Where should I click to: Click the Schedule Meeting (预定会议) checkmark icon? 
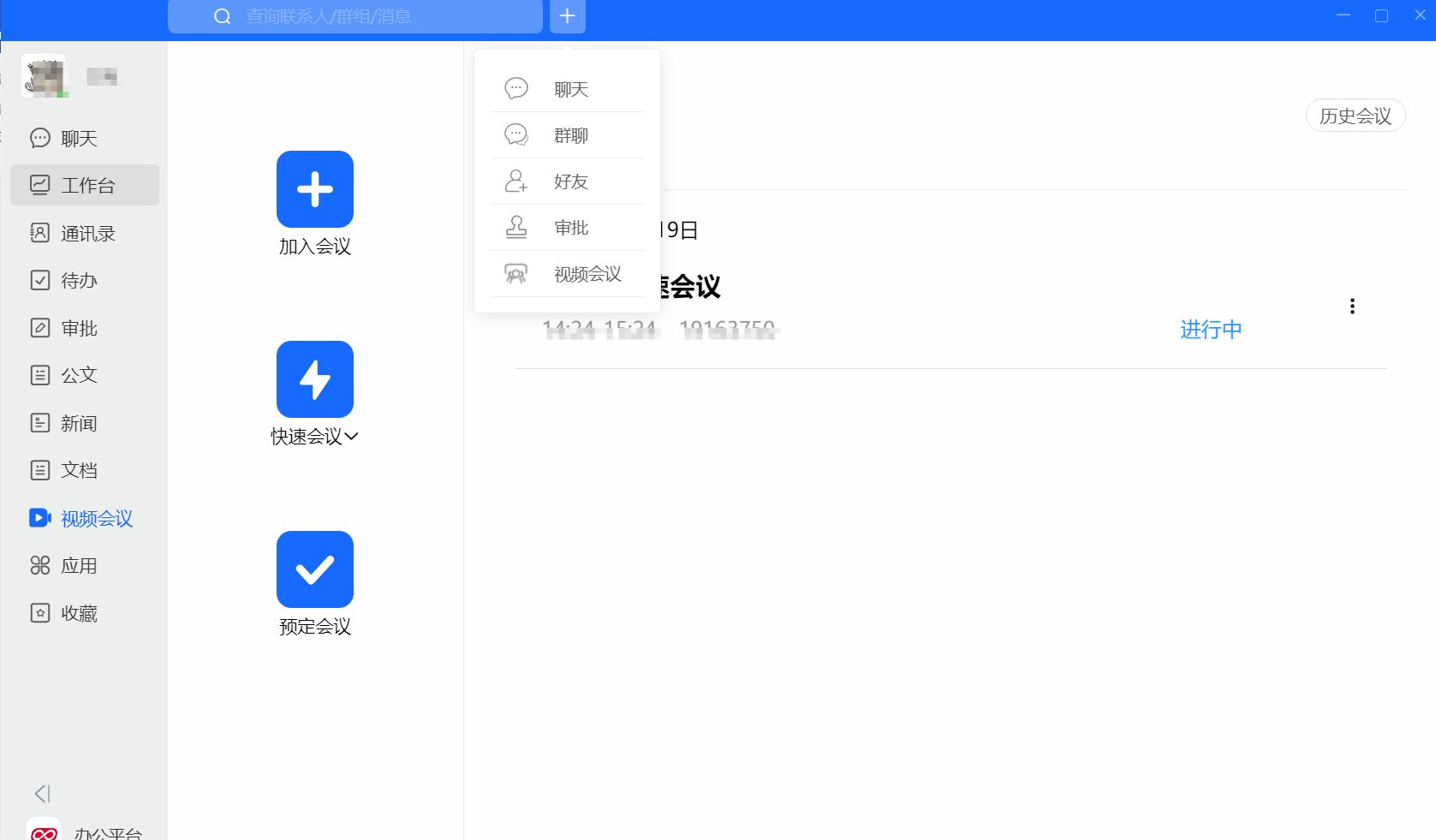(x=314, y=569)
